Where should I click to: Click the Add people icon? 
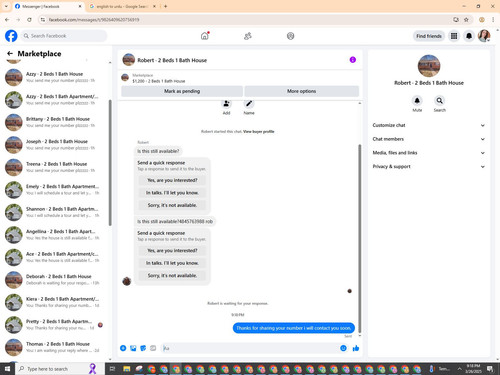226,104
